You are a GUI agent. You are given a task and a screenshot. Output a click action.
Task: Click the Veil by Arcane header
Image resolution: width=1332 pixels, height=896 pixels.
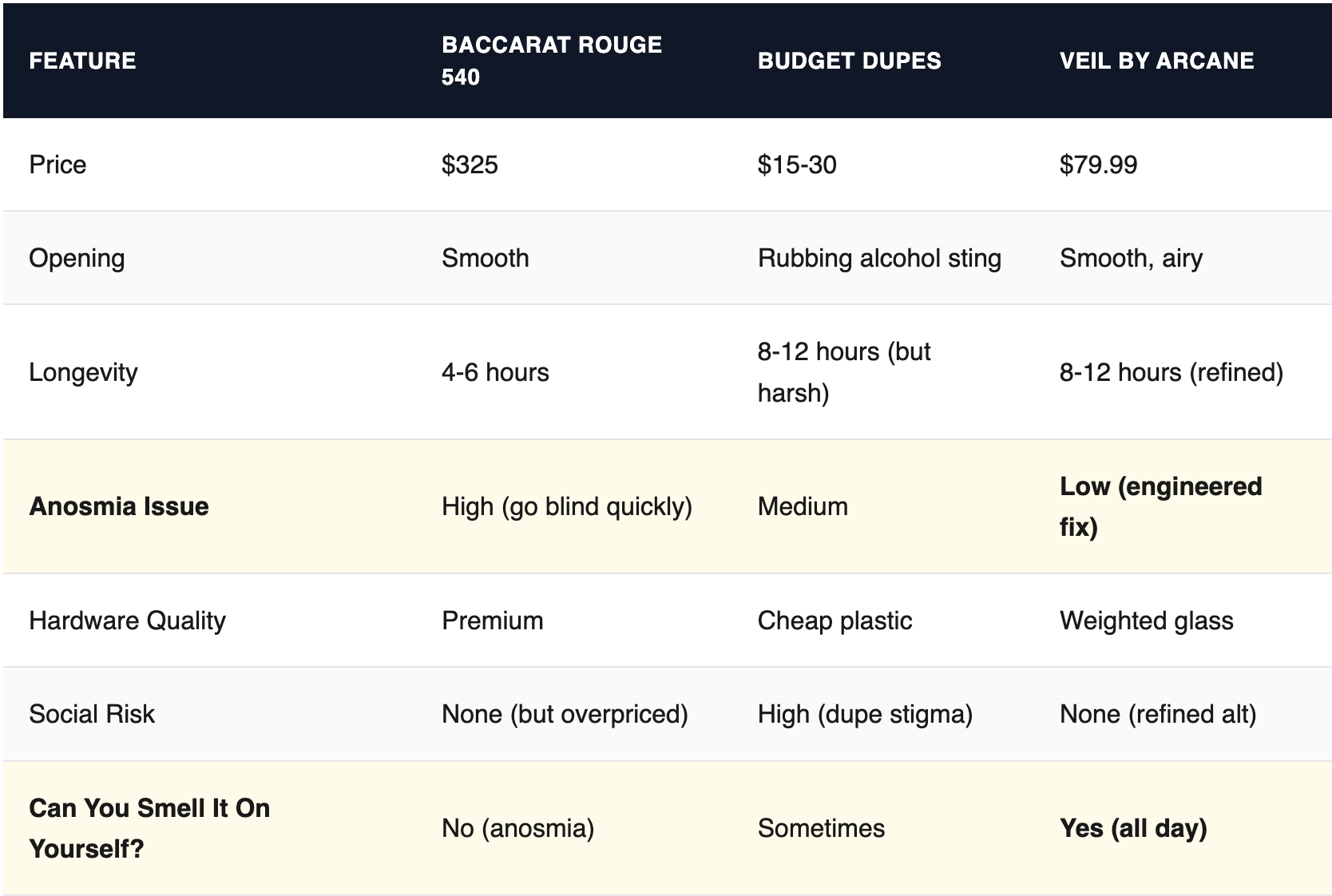(1156, 61)
